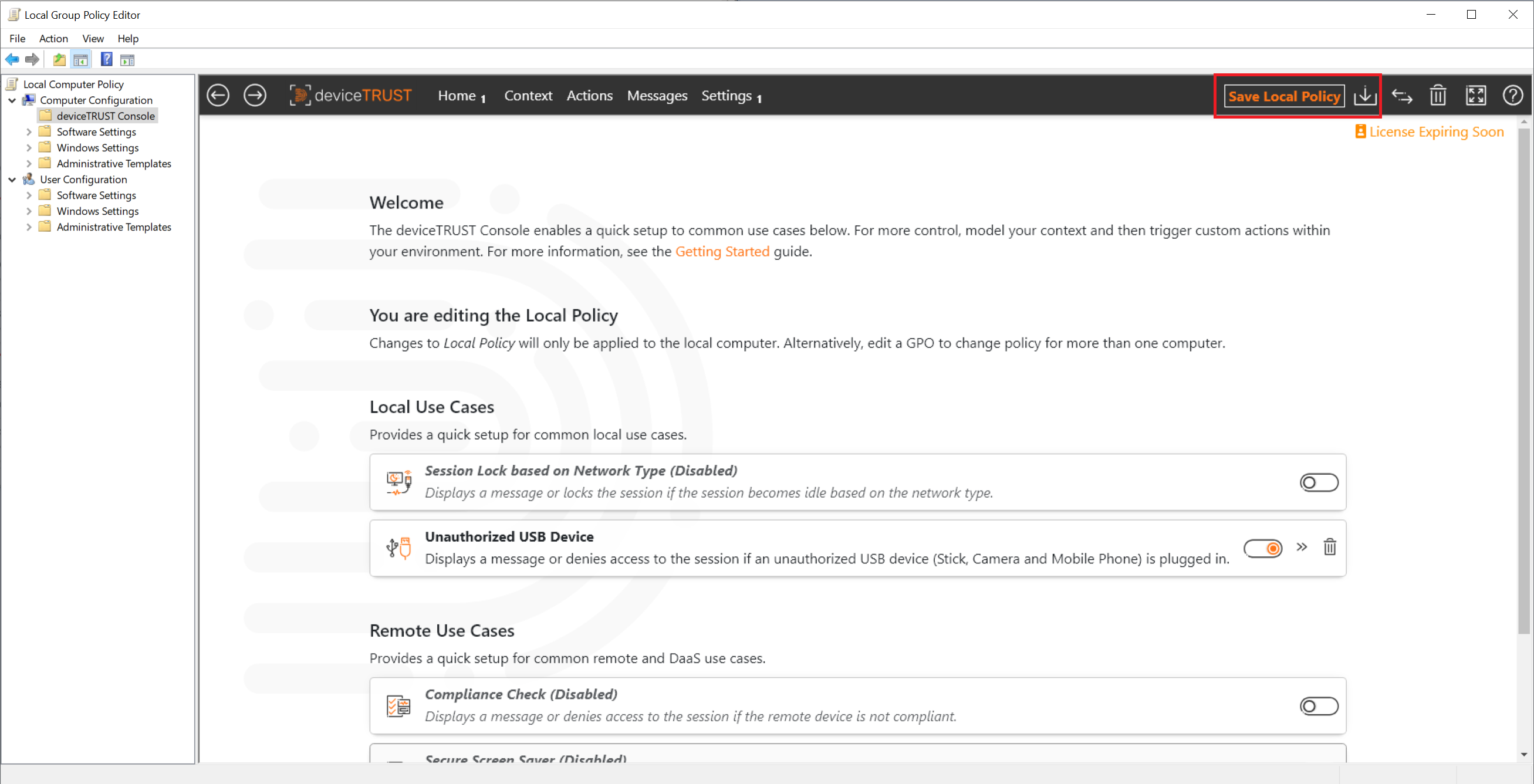1534x784 pixels.
Task: Click the Save Local Policy button
Action: (1284, 96)
